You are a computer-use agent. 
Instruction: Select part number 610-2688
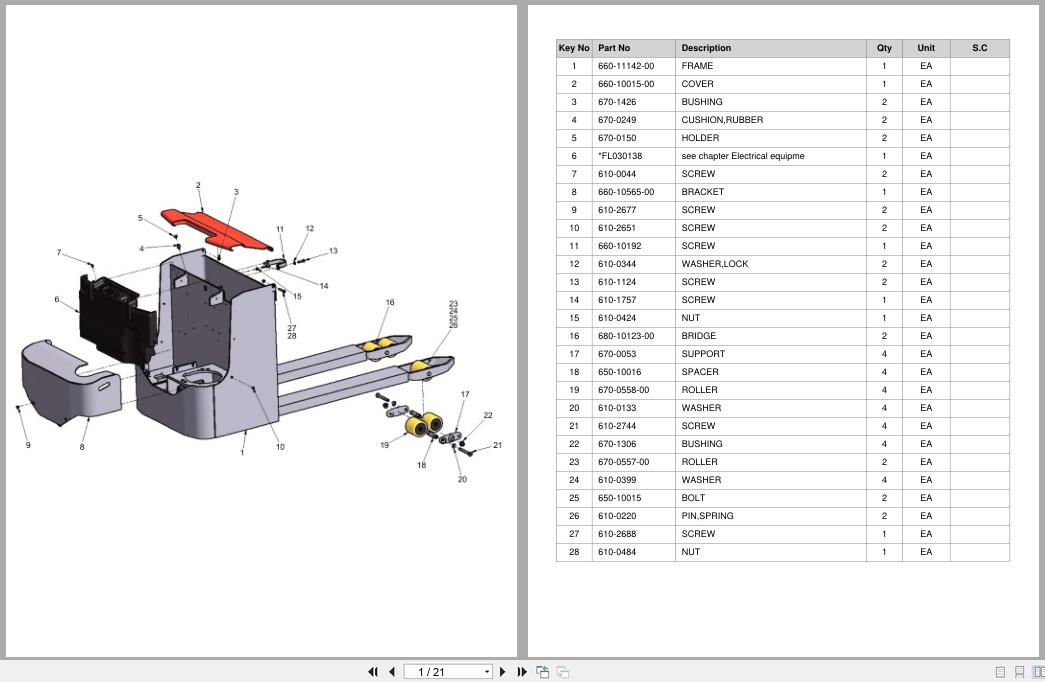coord(617,534)
